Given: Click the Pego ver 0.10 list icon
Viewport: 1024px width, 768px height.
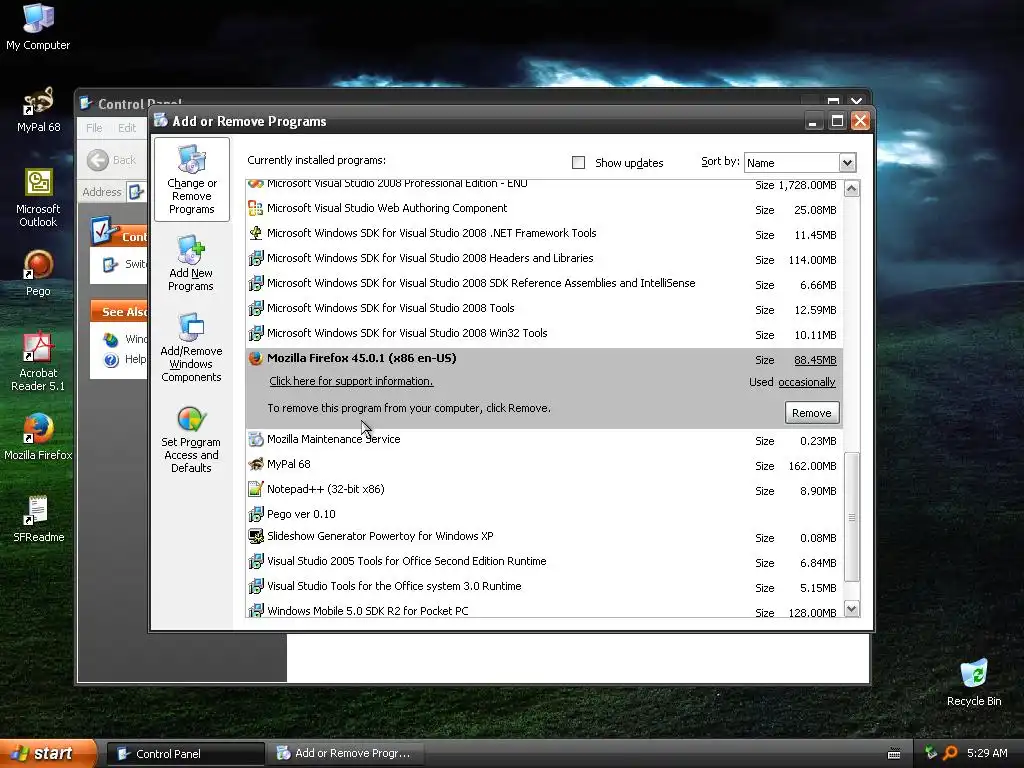Looking at the screenshot, I should pos(255,514).
